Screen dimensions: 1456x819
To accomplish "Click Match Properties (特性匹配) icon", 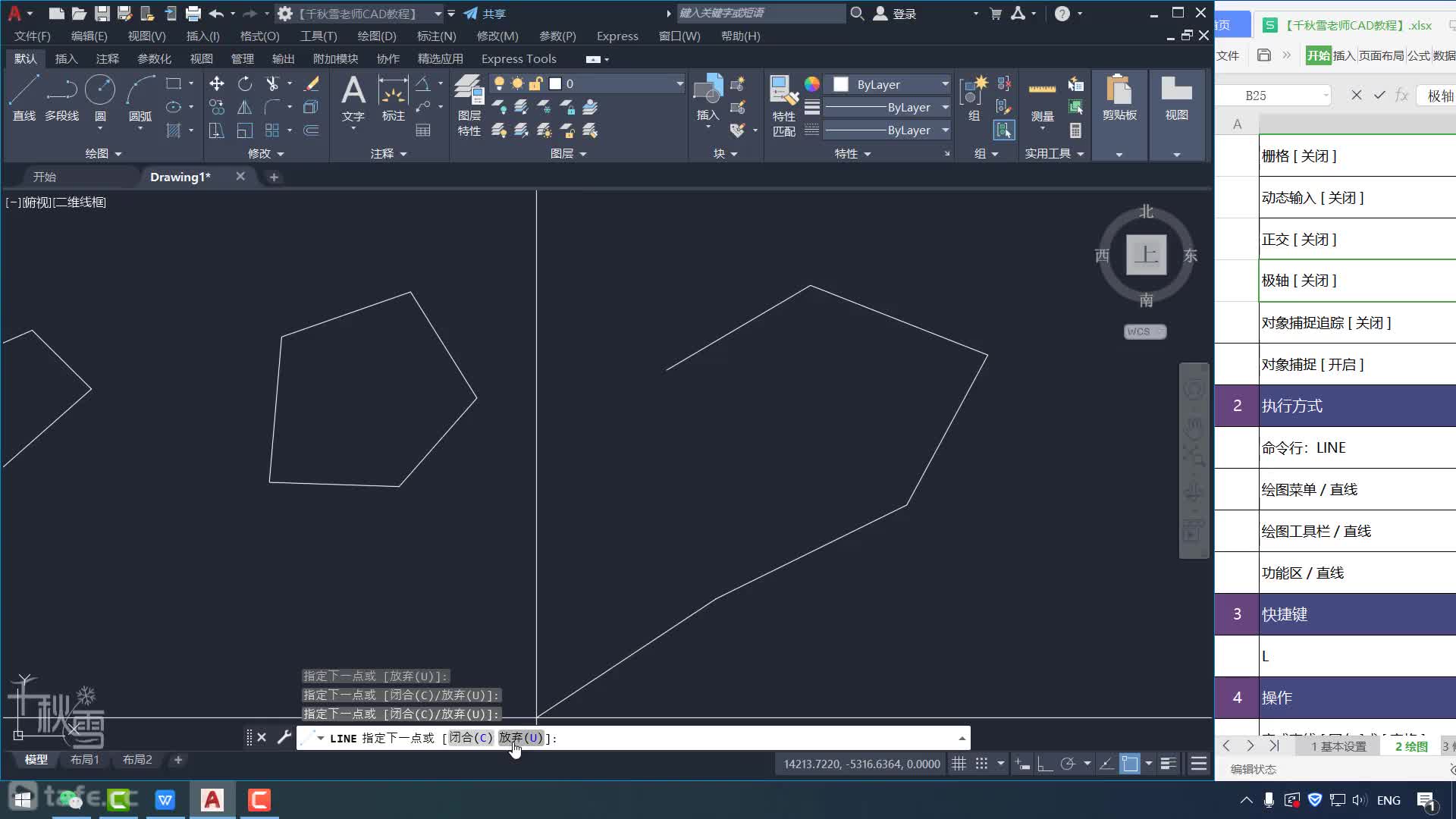I will (783, 106).
